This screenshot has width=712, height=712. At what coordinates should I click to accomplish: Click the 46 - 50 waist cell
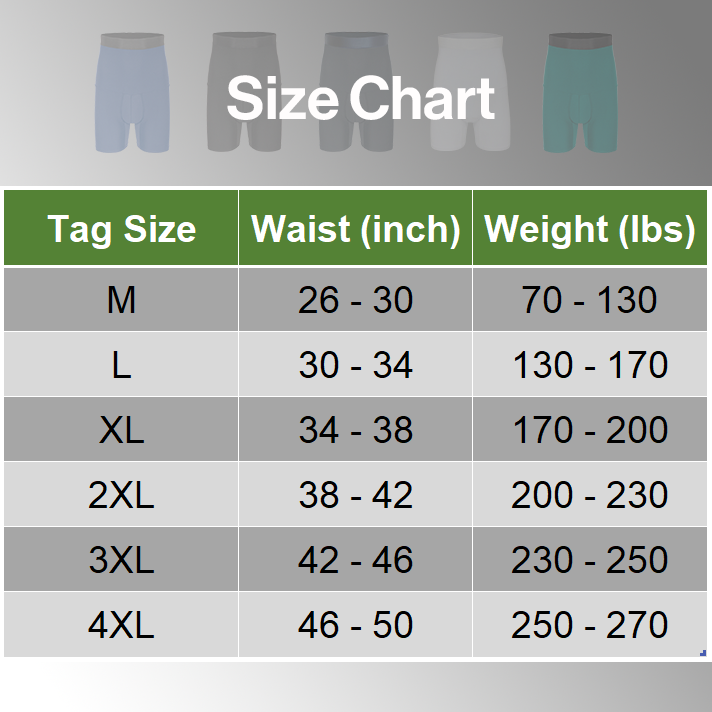click(x=355, y=625)
